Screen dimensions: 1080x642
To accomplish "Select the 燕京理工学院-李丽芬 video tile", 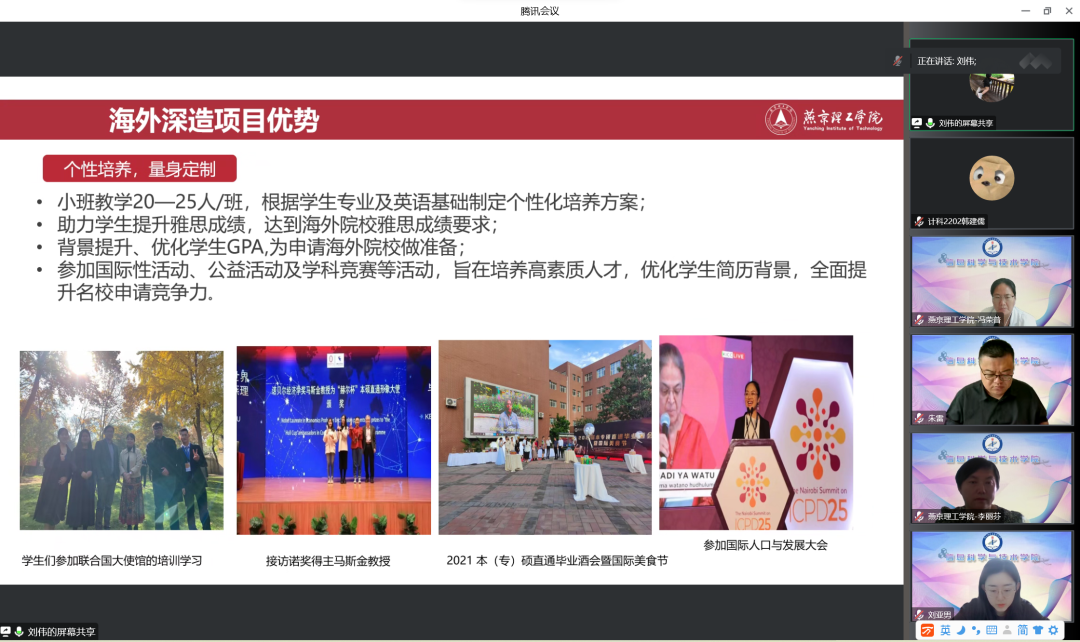I will [x=992, y=478].
